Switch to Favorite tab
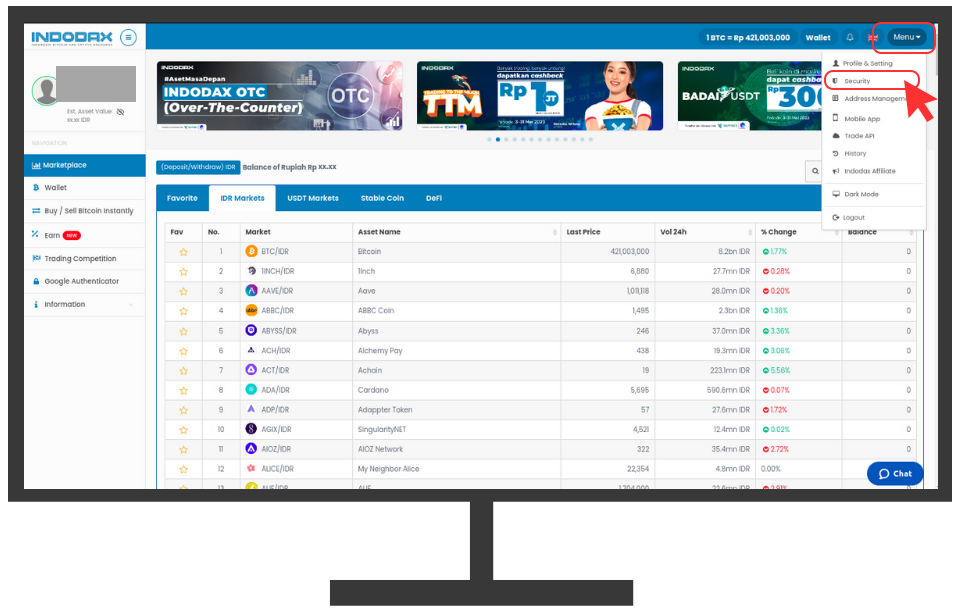959x613 pixels. point(182,198)
